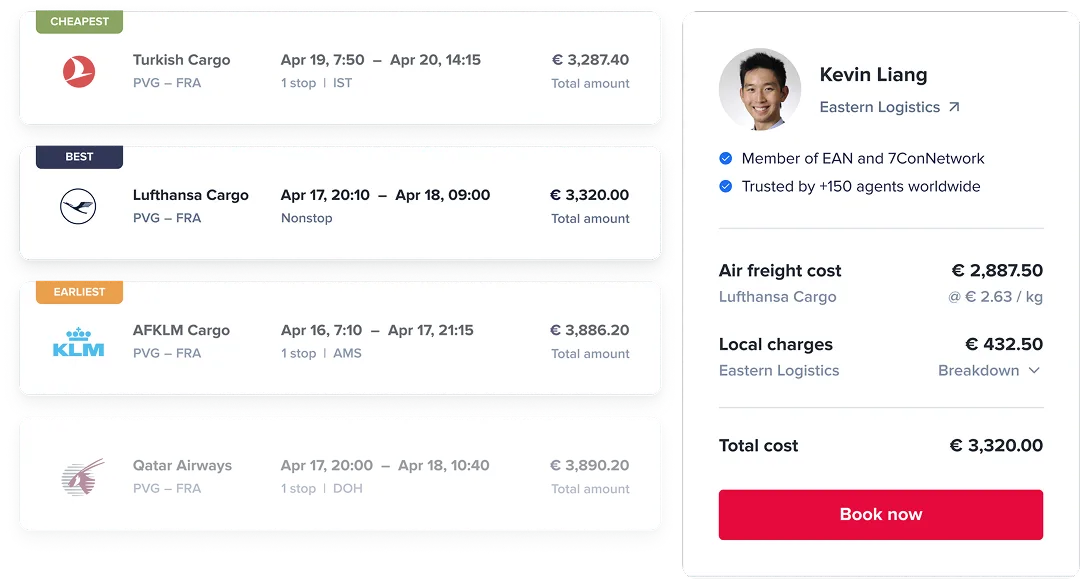Click the EARLIEST badge on AFKLM Cargo
1080x579 pixels.
point(79,291)
